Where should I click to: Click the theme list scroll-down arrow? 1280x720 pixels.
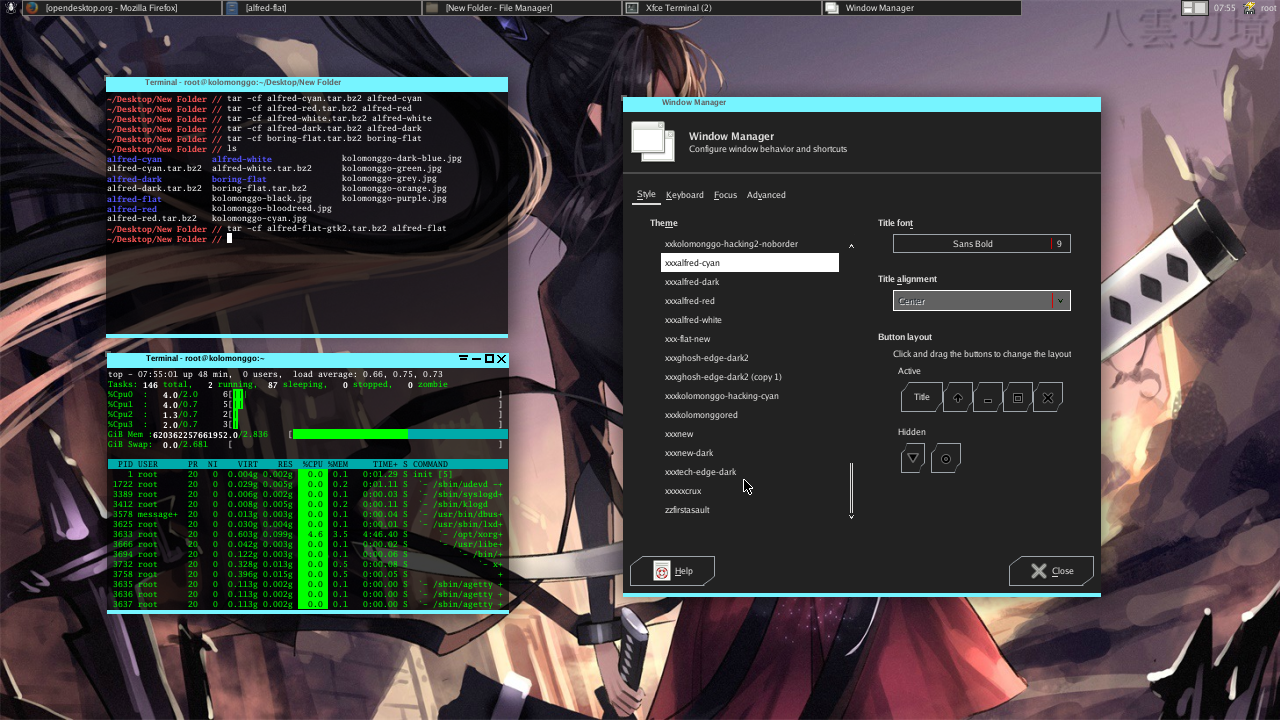tap(851, 515)
